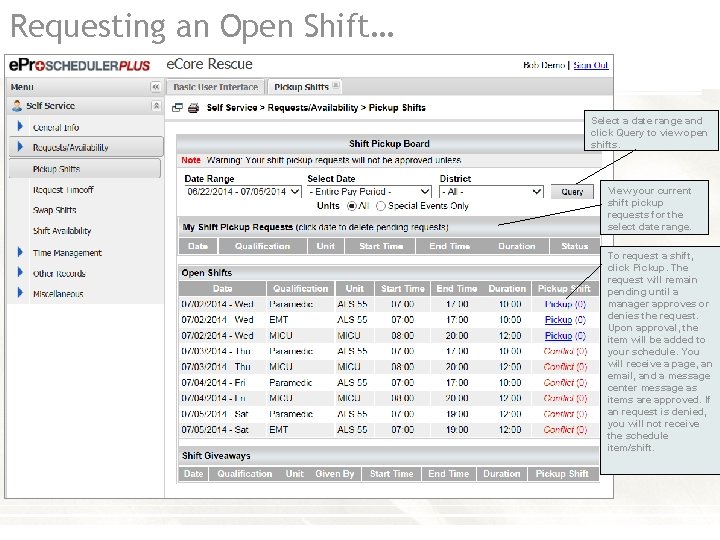Click the Sign Out link
The height and width of the screenshot is (540, 720).
pyautogui.click(x=591, y=65)
